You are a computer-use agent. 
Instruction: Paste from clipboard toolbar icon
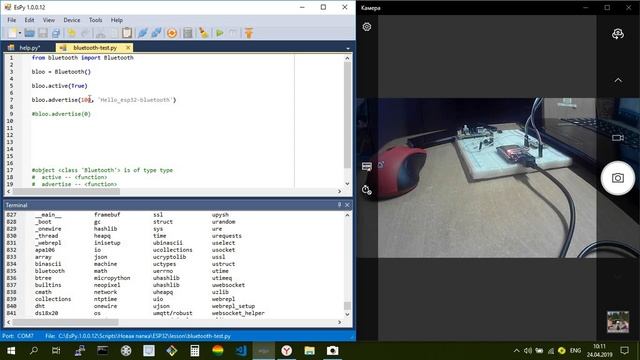[x=127, y=33]
